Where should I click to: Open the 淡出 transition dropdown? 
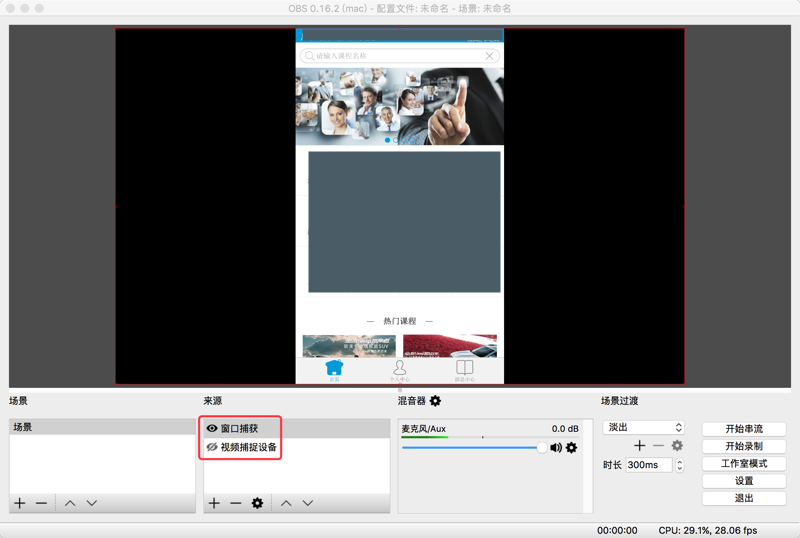(x=643, y=427)
